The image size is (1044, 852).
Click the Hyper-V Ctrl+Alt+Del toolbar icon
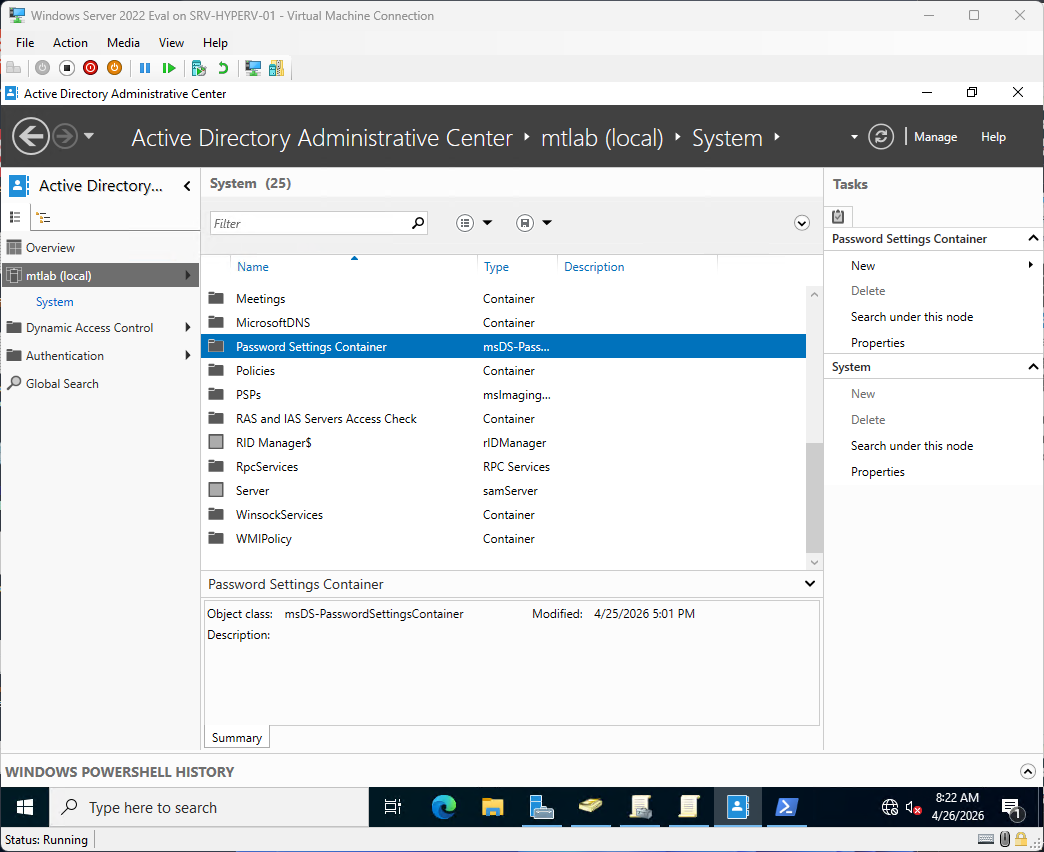(x=13, y=68)
